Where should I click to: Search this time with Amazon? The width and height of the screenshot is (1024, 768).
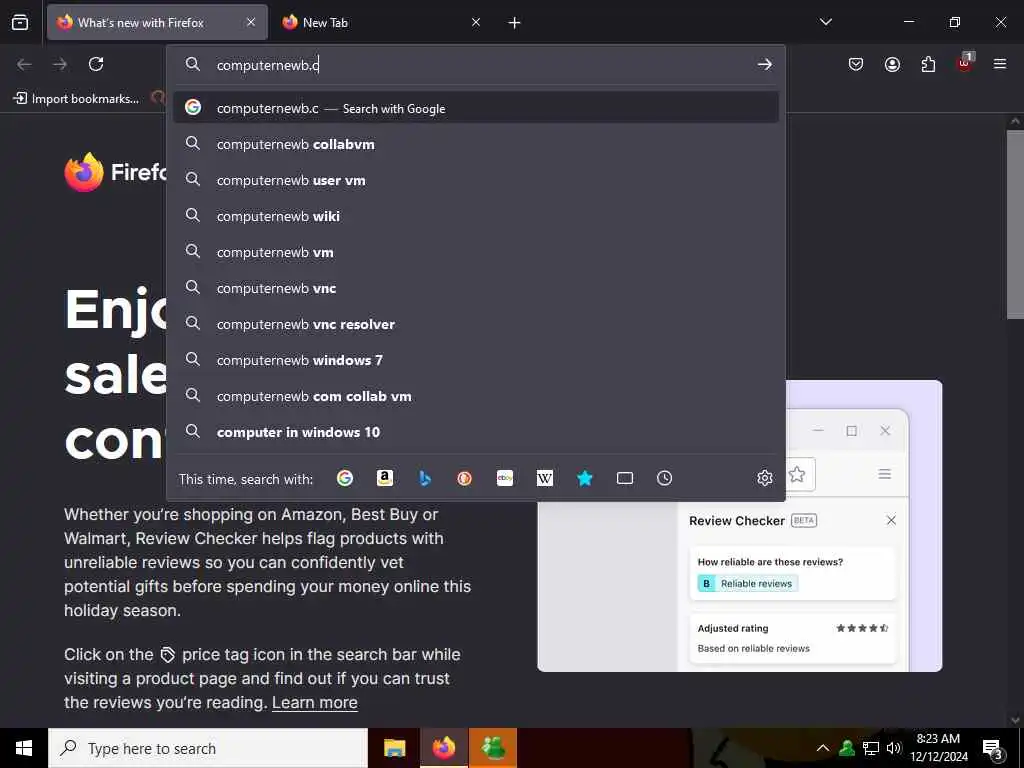[385, 478]
